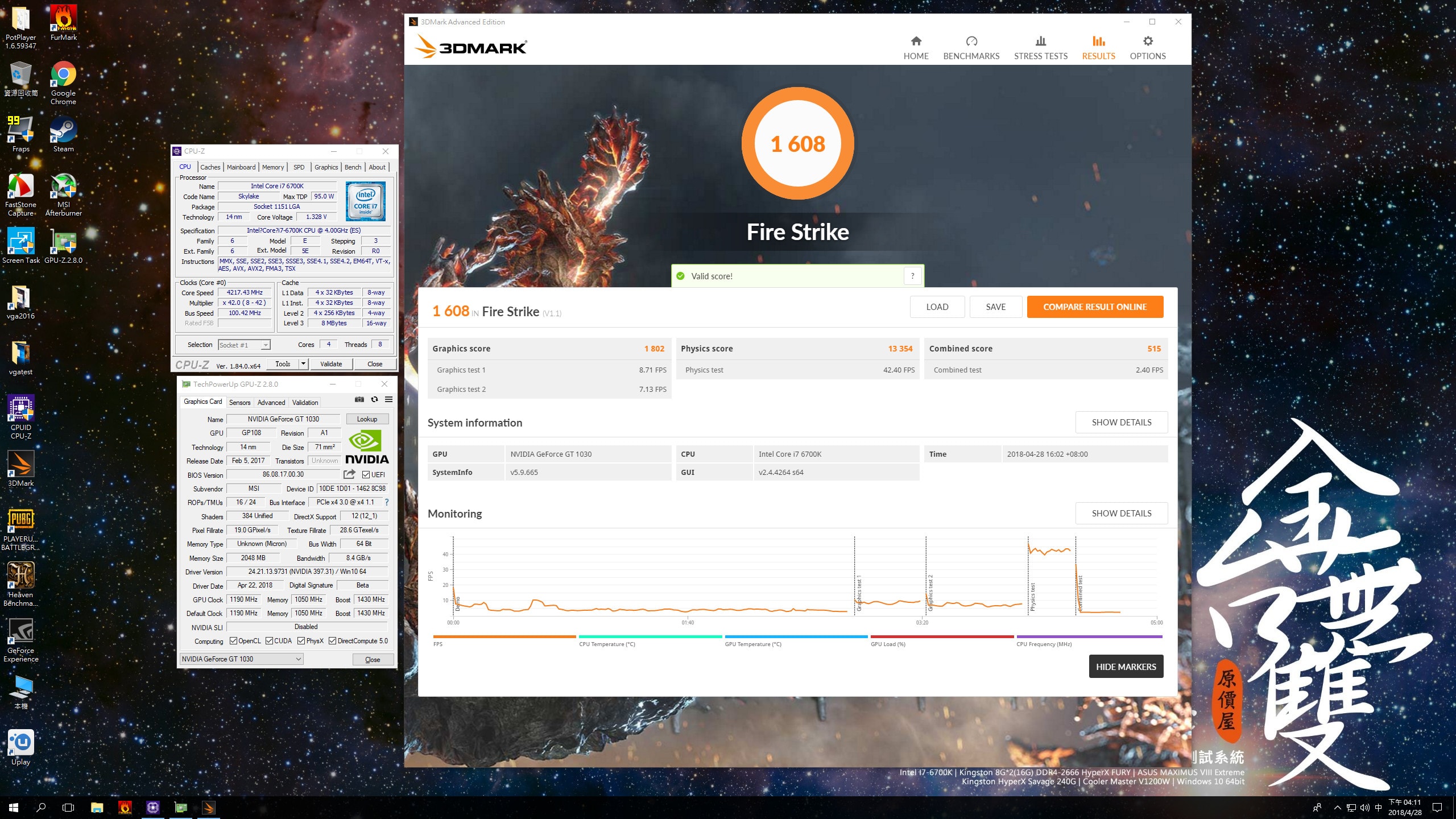This screenshot has height=819, width=1456.
Task: Click the refresh icon in GPU-Z
Action: pyautogui.click(x=374, y=399)
